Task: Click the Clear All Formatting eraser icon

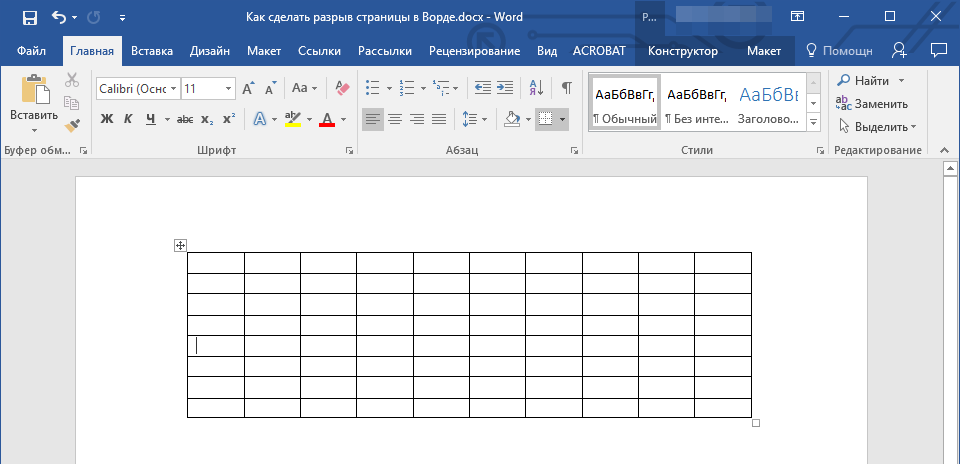Action: [x=343, y=89]
